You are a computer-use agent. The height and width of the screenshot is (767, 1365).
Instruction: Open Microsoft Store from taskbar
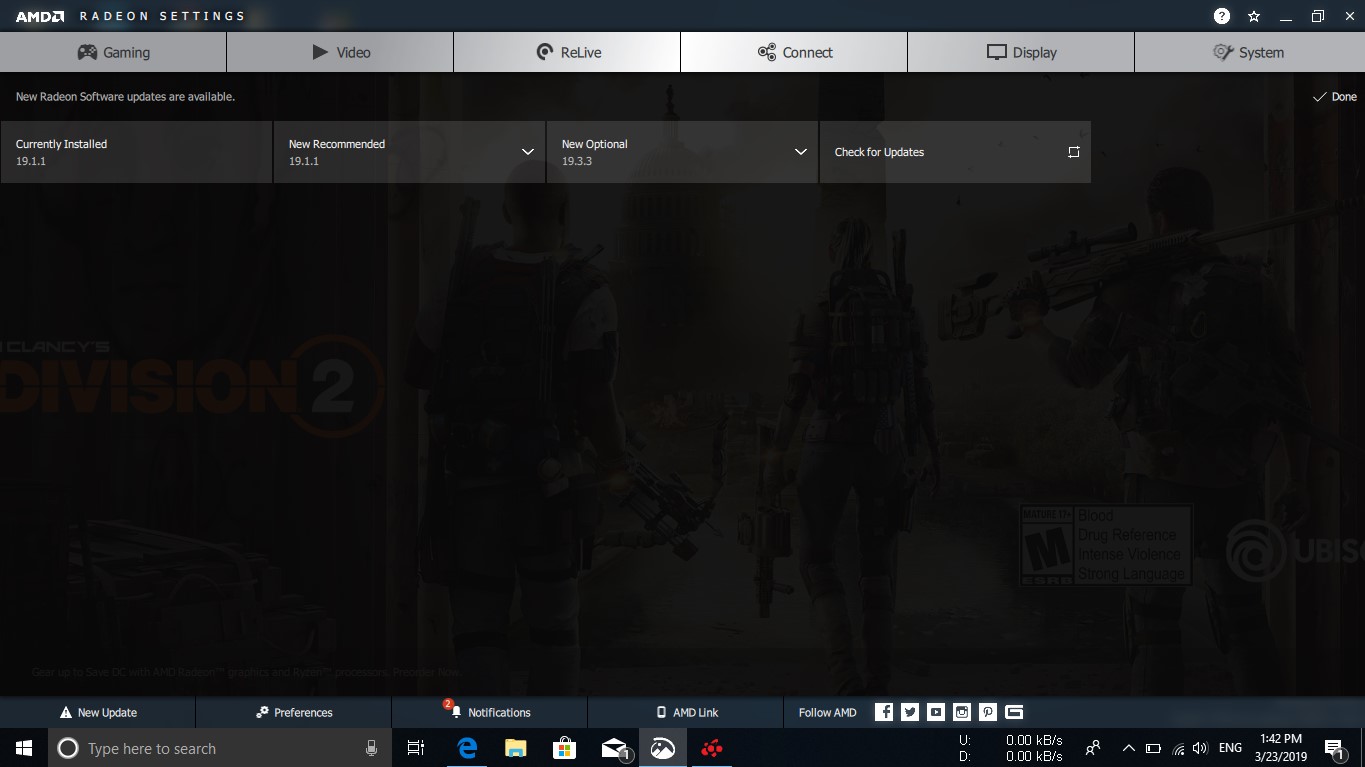coord(564,748)
